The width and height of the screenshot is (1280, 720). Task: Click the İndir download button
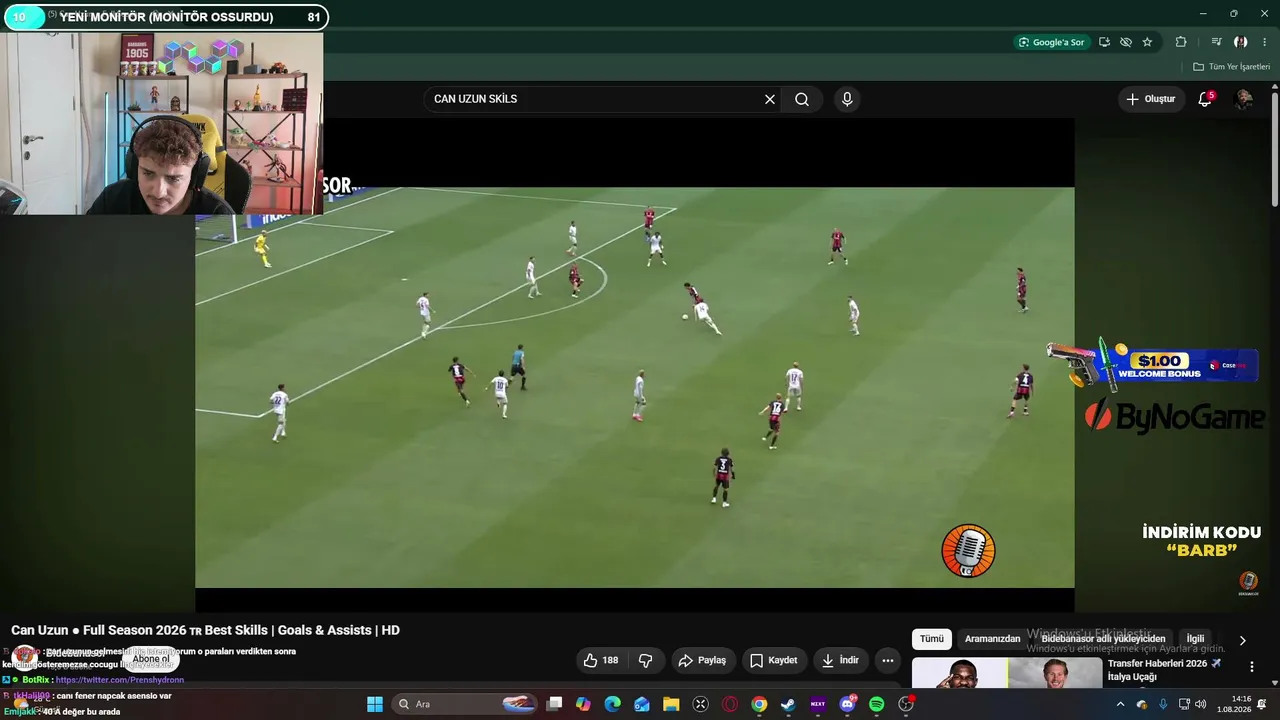pos(840,660)
